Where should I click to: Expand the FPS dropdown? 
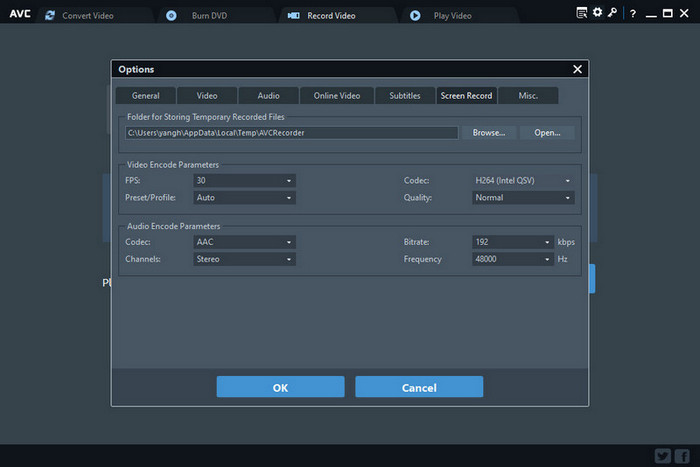(x=244, y=180)
